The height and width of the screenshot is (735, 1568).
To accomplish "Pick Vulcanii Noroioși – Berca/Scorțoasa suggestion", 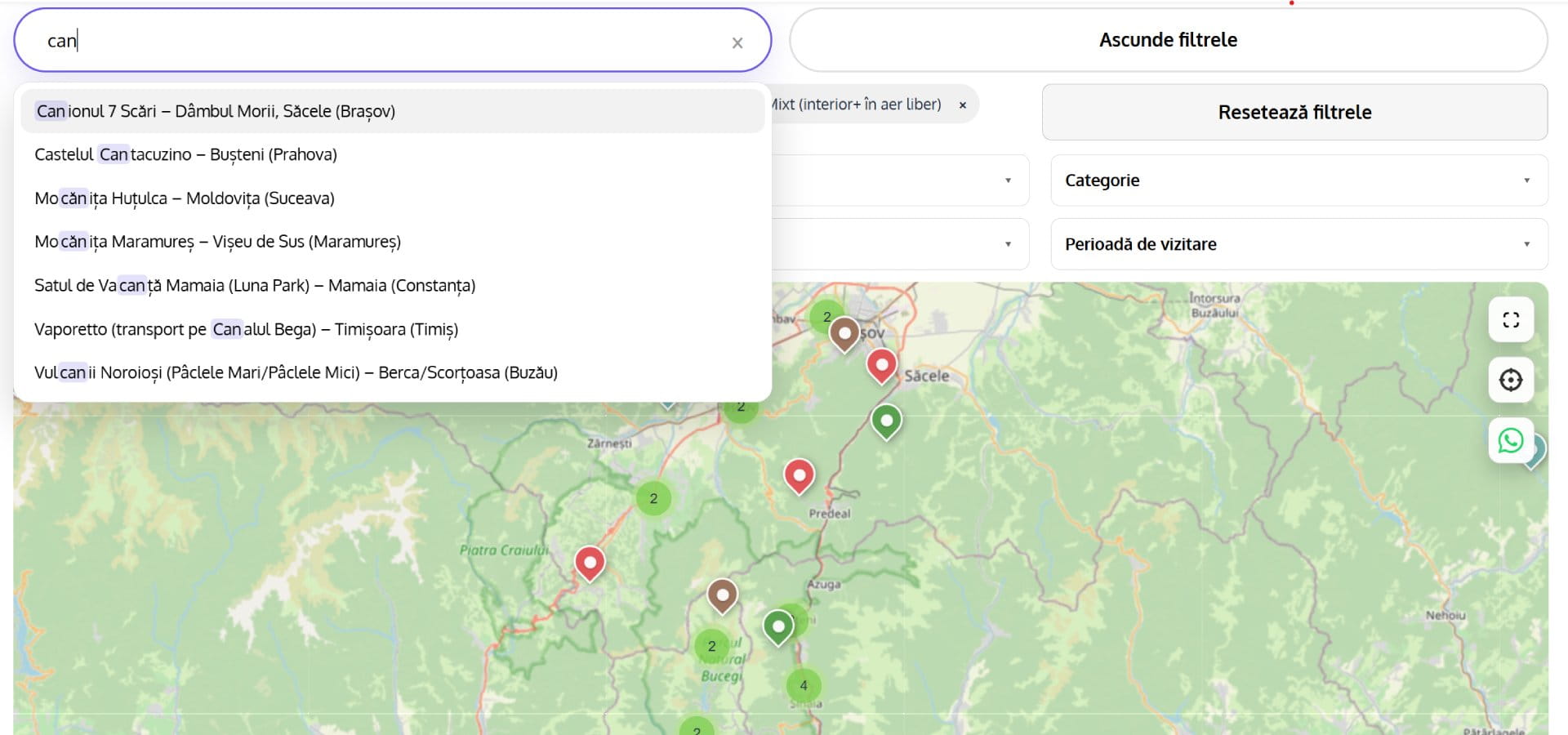I will (392, 372).
